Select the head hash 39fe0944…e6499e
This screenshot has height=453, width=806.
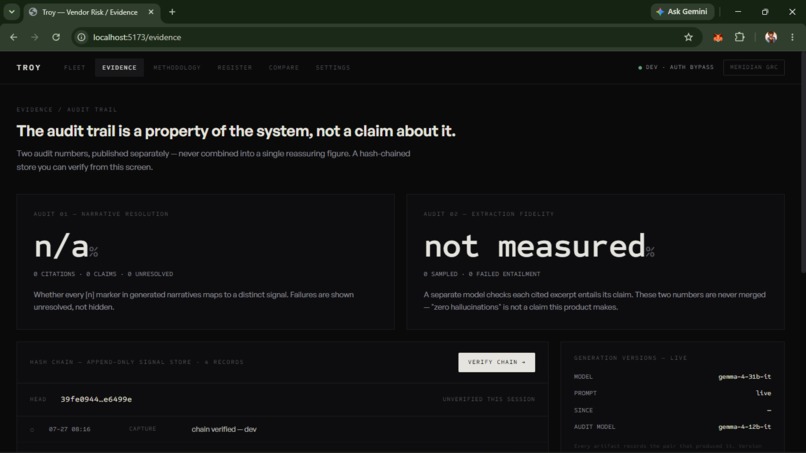(x=96, y=399)
